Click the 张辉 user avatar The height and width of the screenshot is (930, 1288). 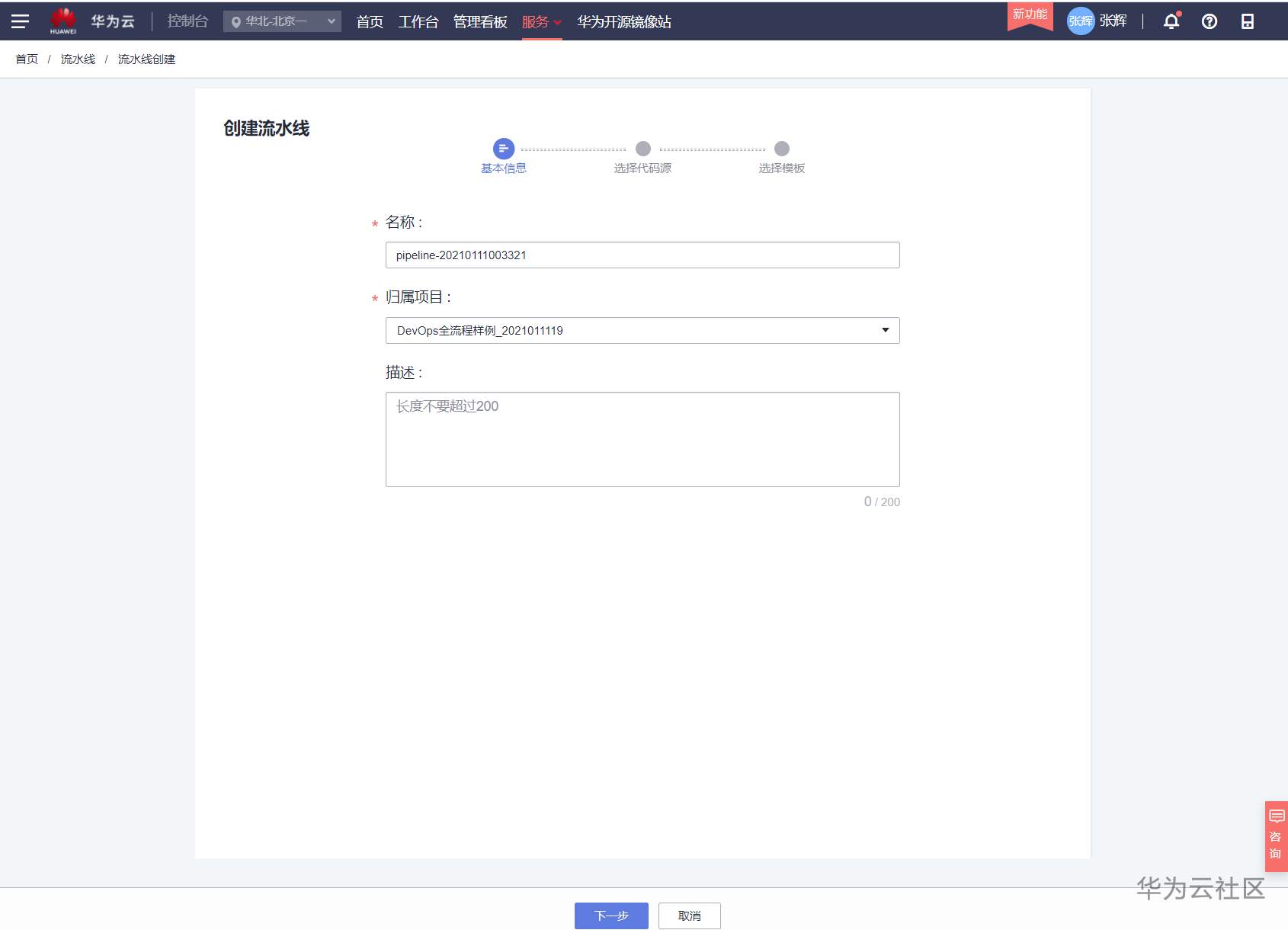point(1081,21)
